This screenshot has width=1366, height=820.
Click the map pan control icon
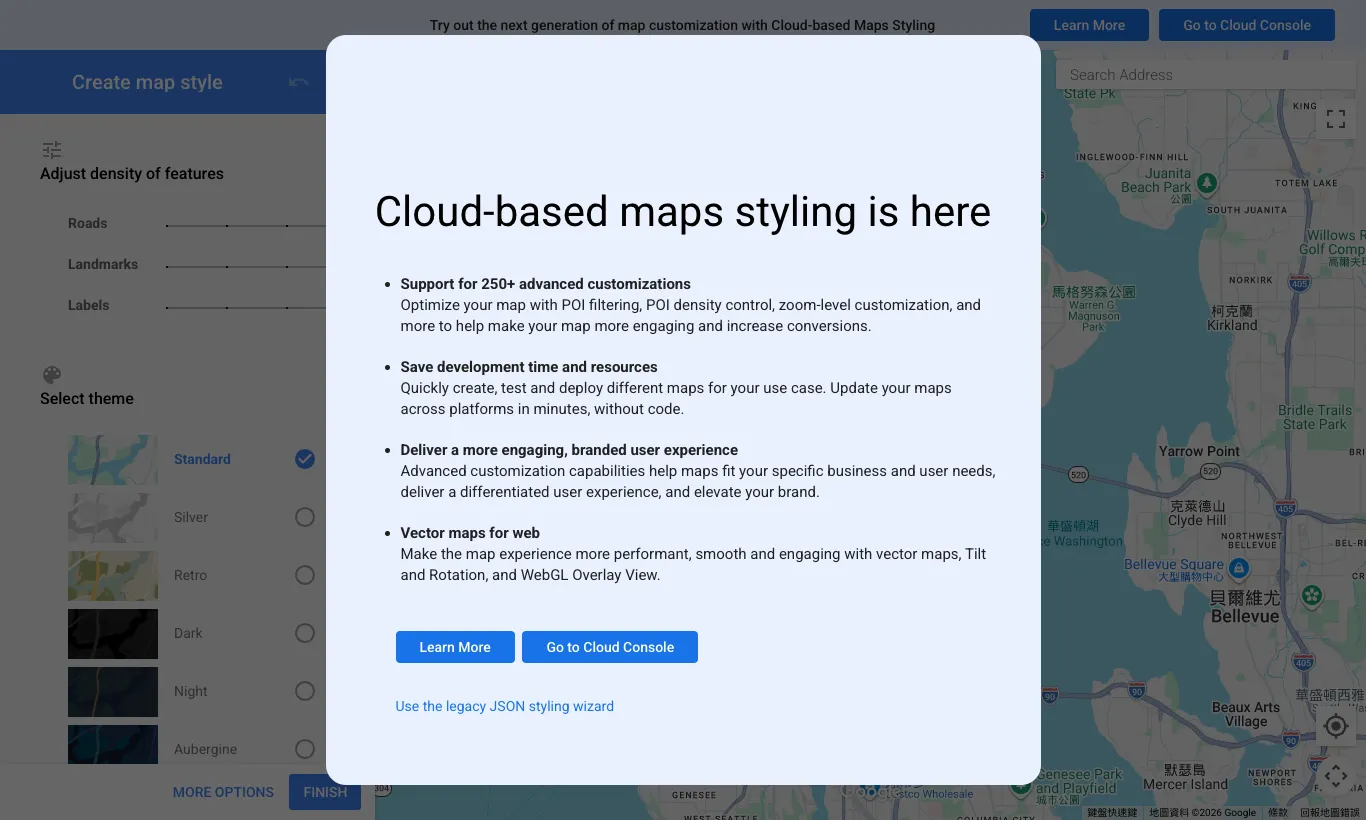click(x=1336, y=775)
